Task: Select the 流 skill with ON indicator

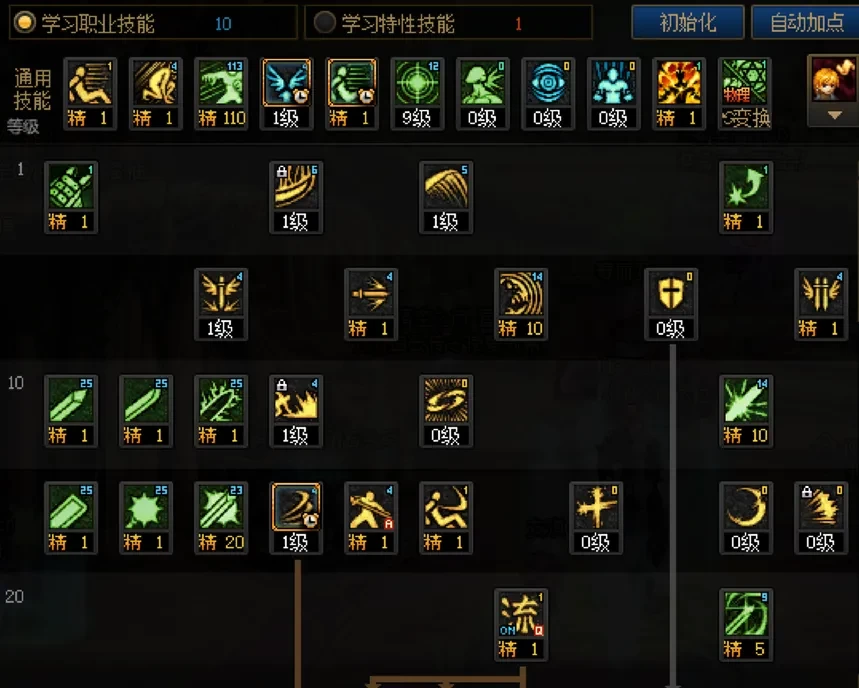Action: (x=520, y=625)
